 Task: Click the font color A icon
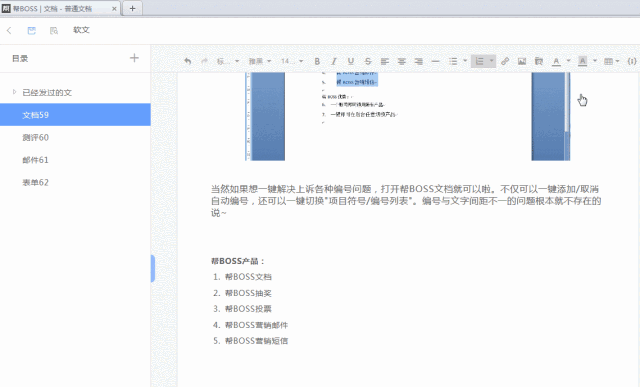556,61
